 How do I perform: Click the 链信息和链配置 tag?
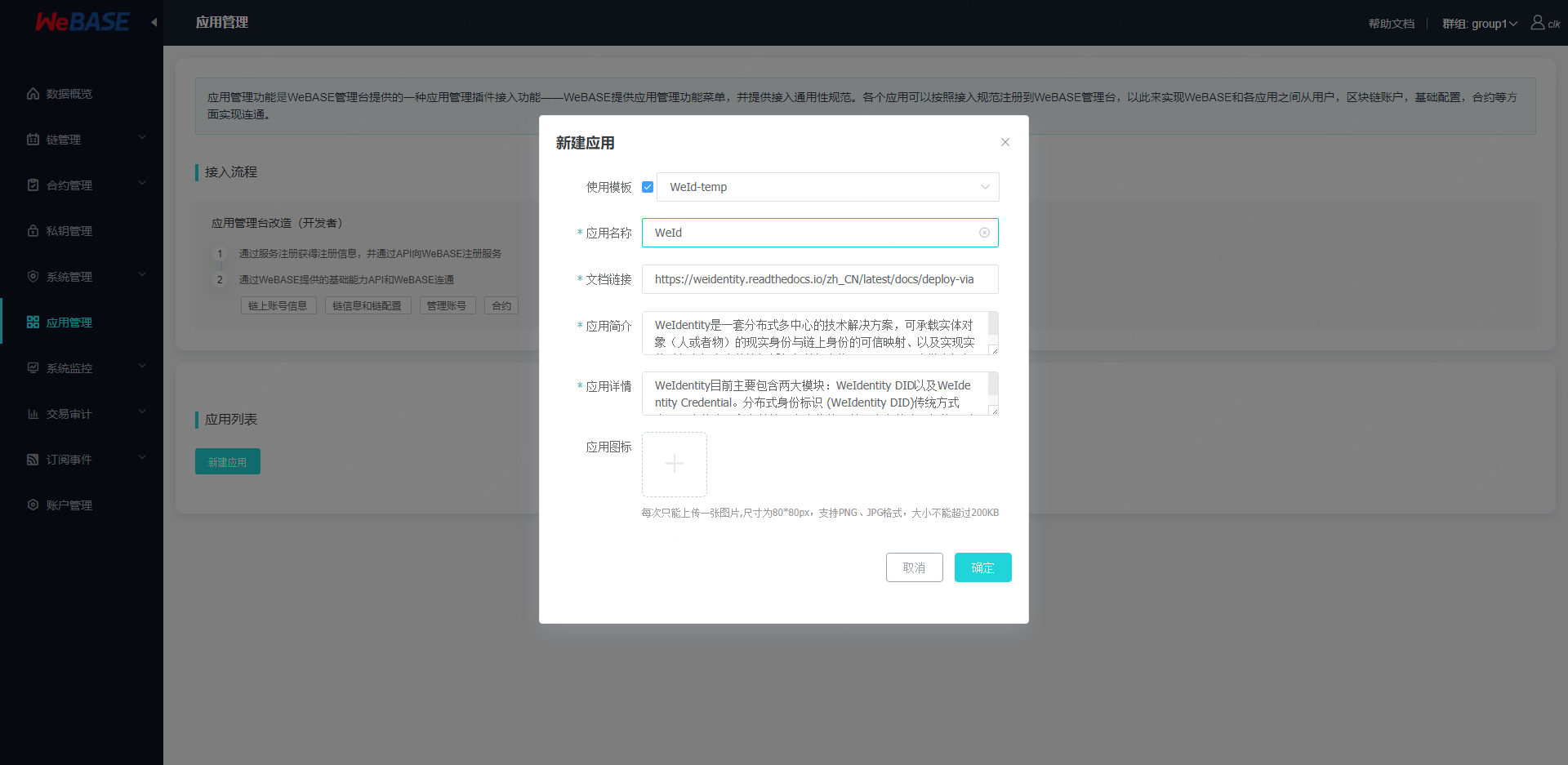(367, 305)
